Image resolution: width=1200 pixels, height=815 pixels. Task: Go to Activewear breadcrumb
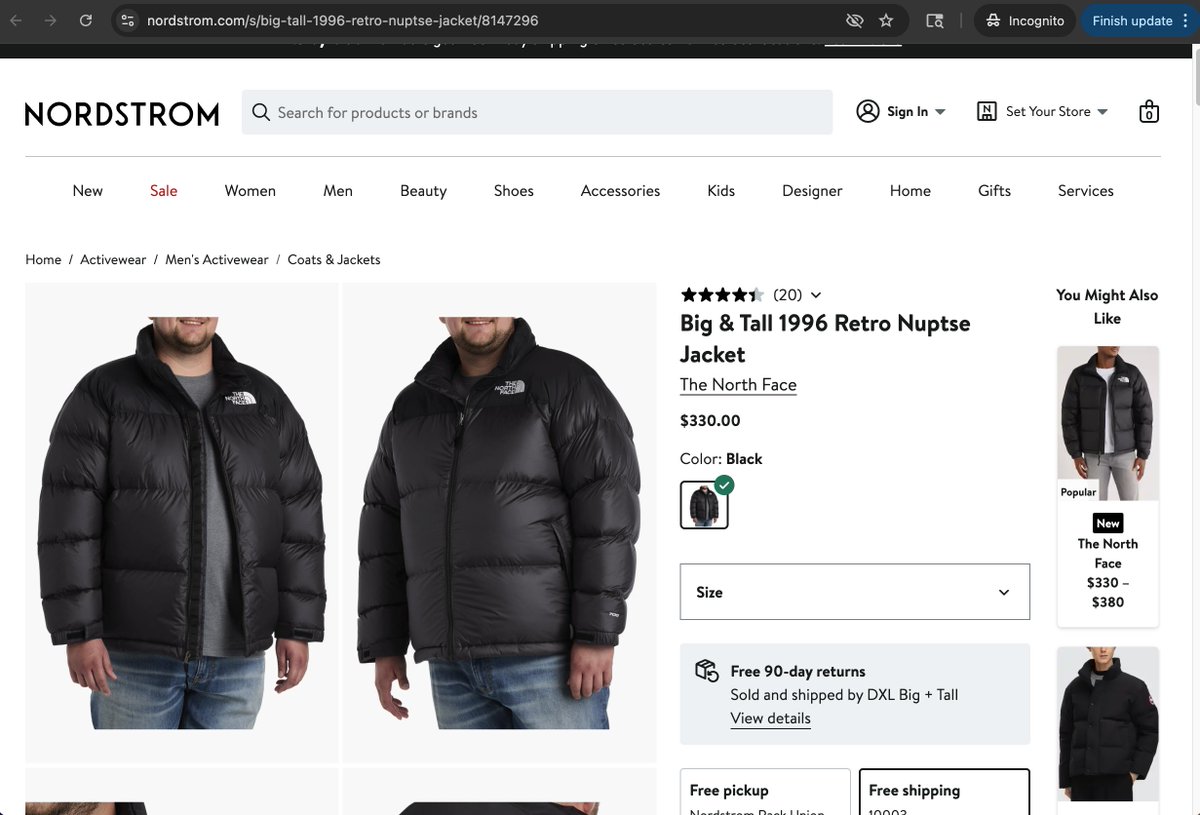pos(113,259)
